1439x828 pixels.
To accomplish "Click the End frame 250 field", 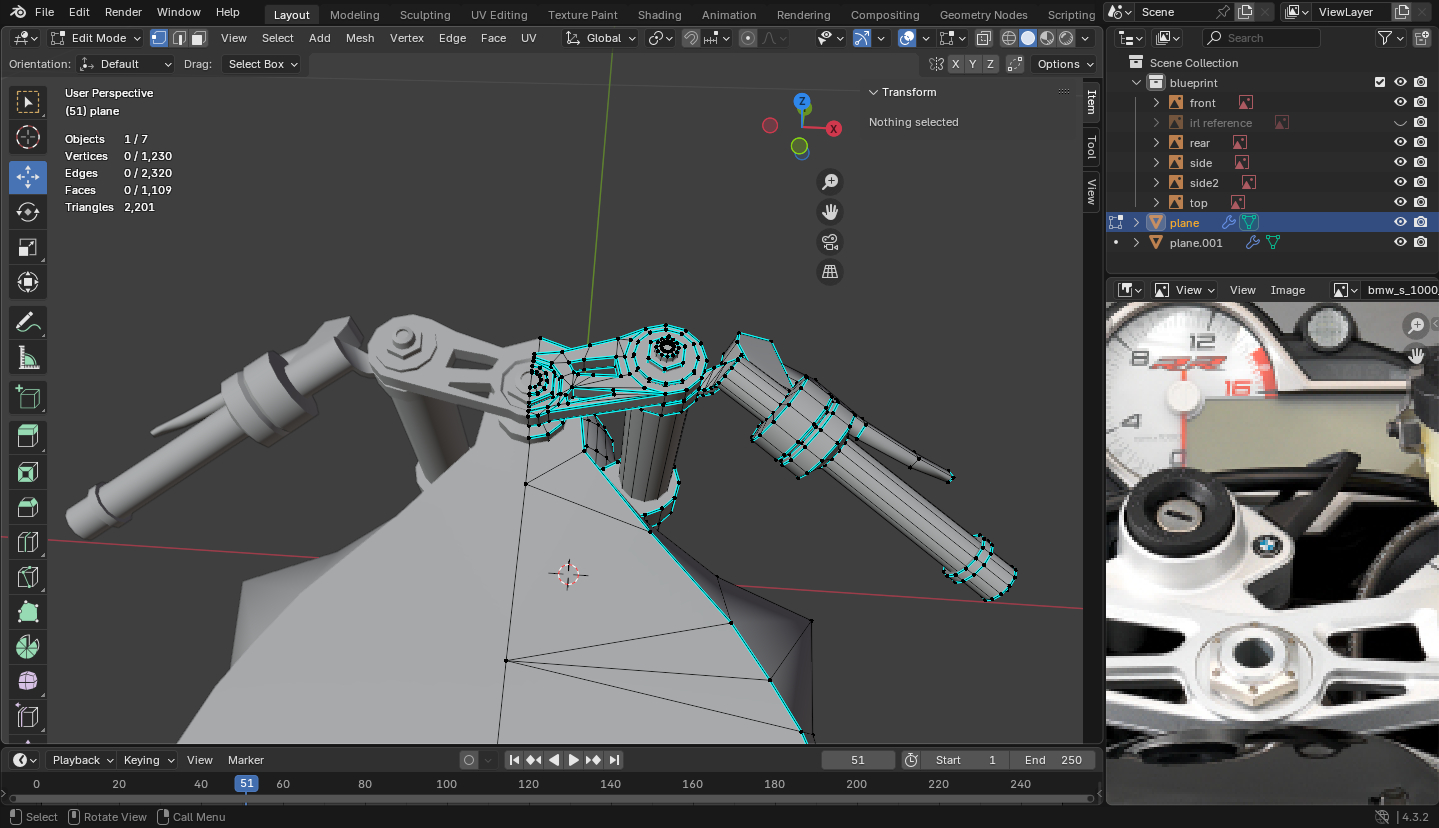I will click(1052, 760).
